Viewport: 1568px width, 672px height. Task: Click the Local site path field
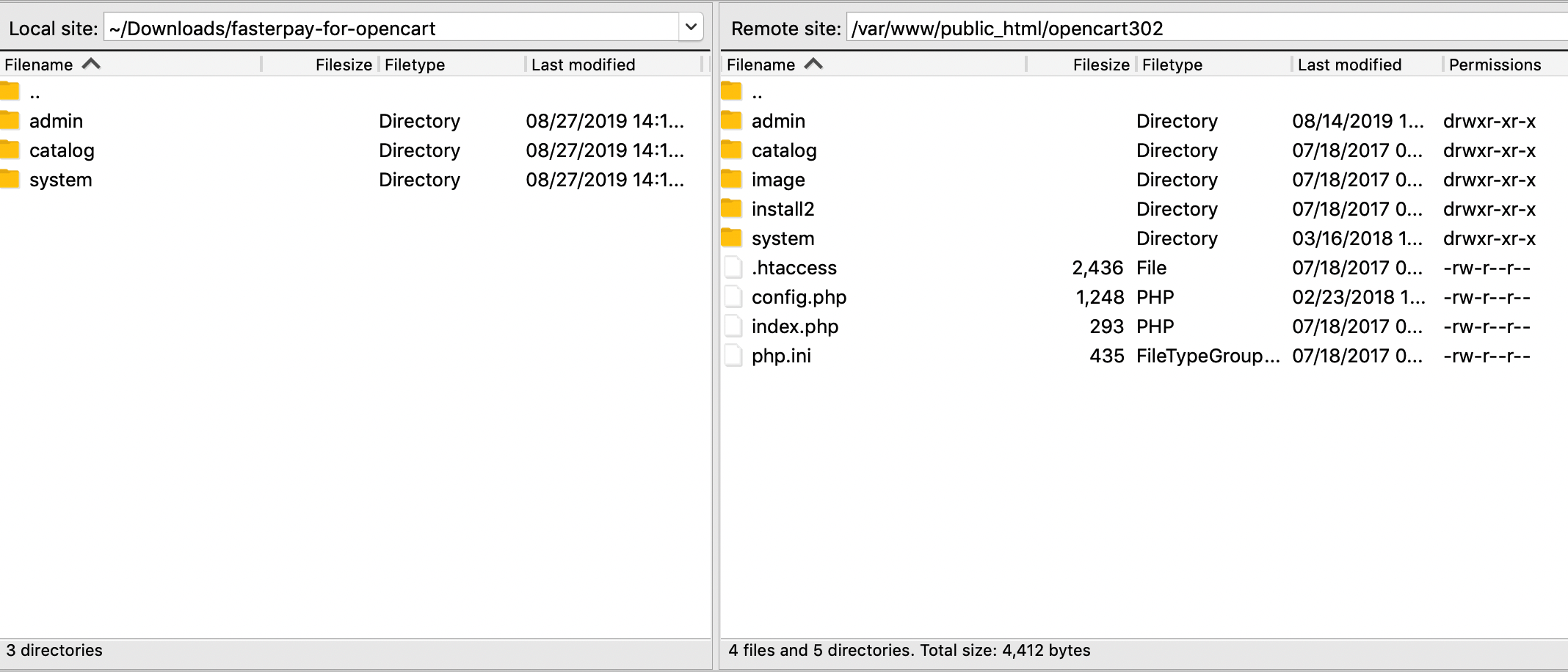(x=392, y=28)
